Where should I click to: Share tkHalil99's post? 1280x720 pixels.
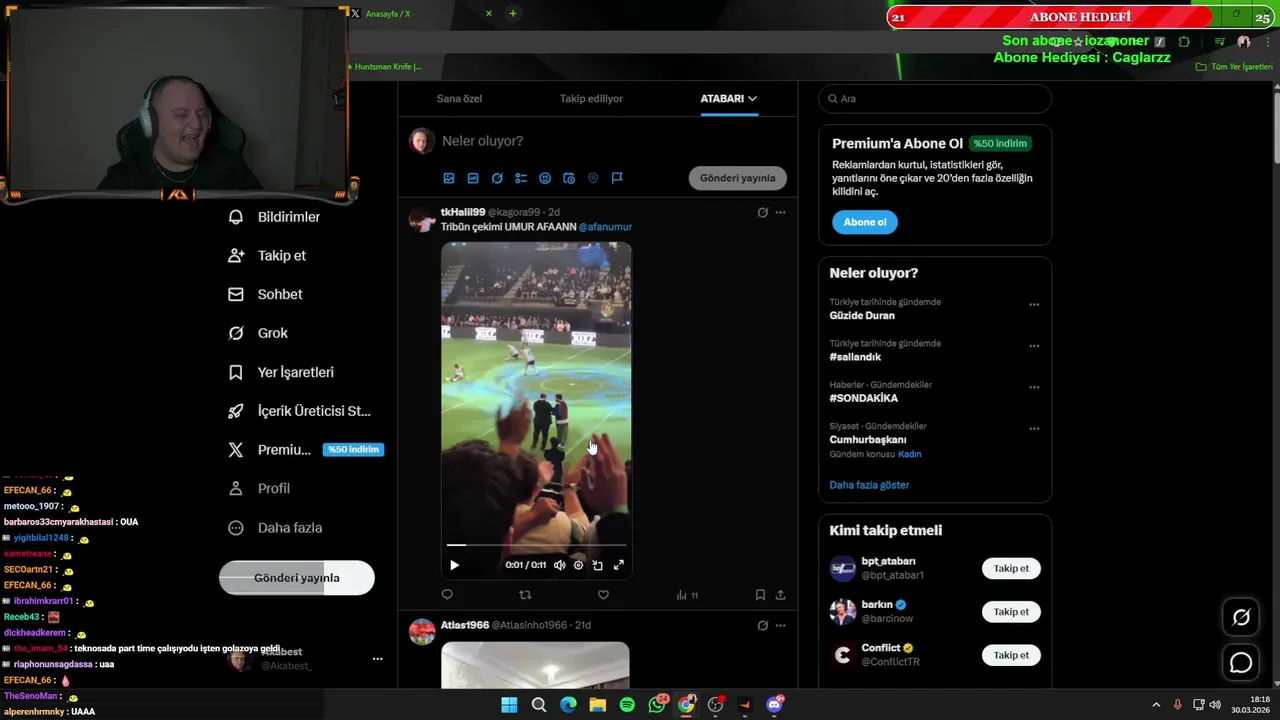pyautogui.click(x=780, y=595)
